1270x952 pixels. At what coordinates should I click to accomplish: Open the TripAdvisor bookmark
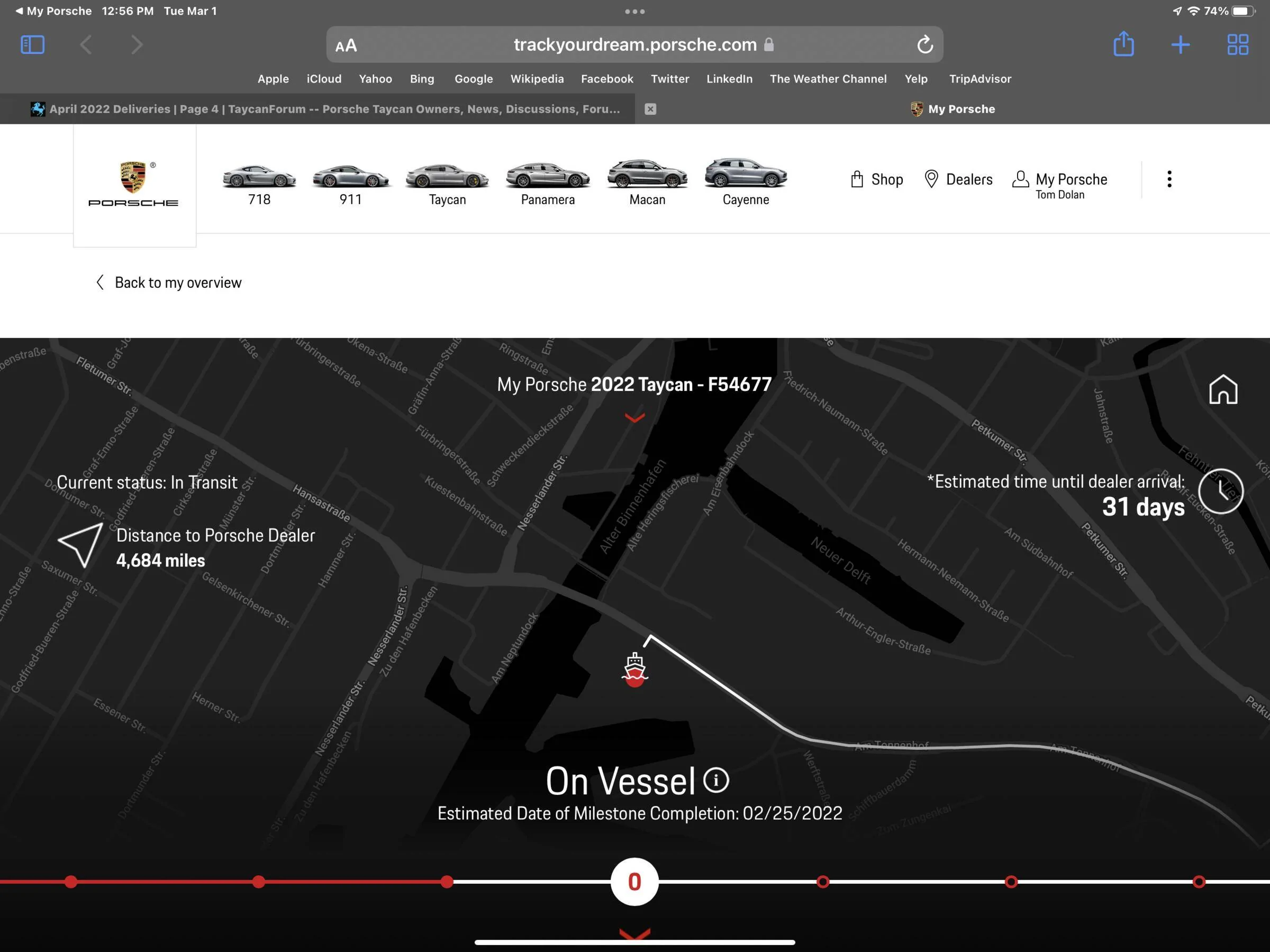(x=980, y=79)
